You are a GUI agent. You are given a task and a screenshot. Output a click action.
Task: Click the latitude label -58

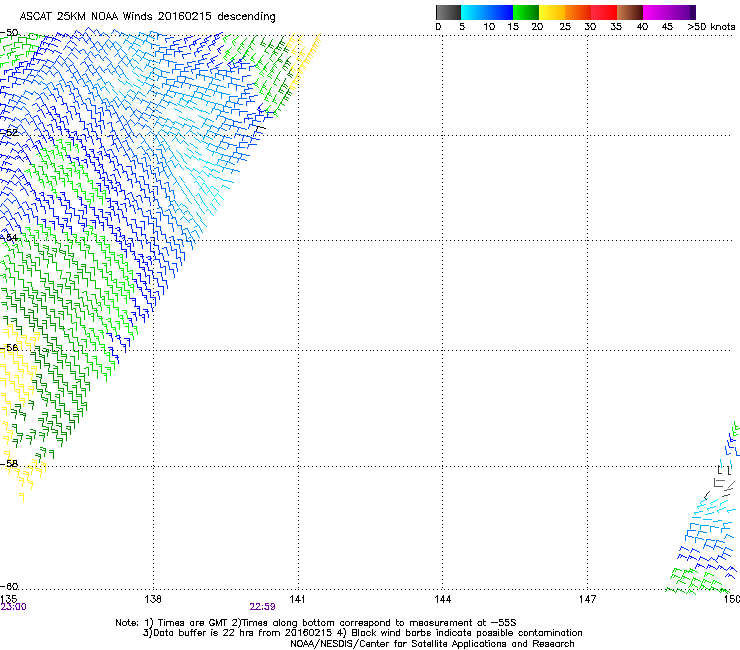pyautogui.click(x=9, y=464)
